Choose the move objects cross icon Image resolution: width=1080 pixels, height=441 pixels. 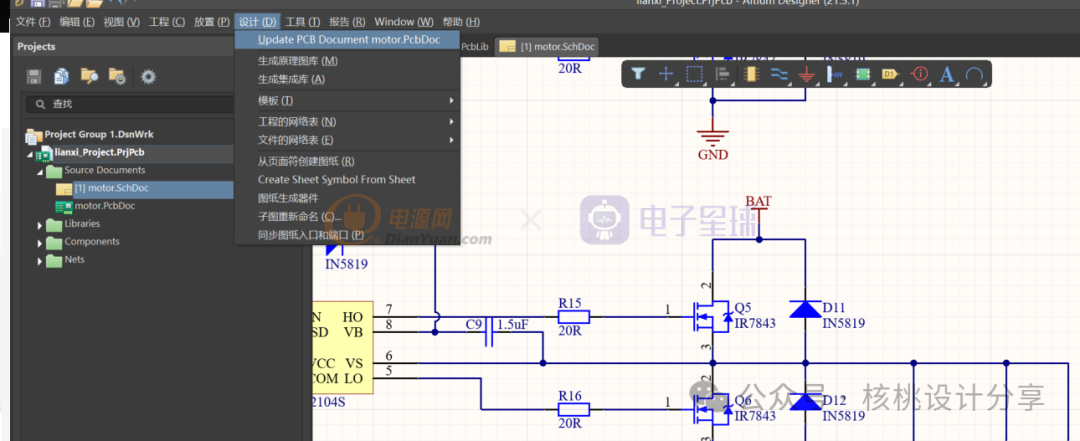666,74
